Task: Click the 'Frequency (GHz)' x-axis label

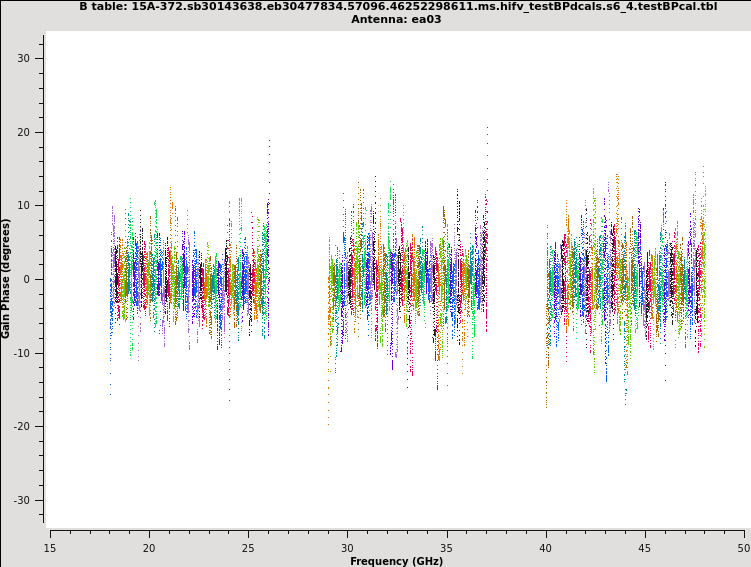Action: pyautogui.click(x=396, y=561)
